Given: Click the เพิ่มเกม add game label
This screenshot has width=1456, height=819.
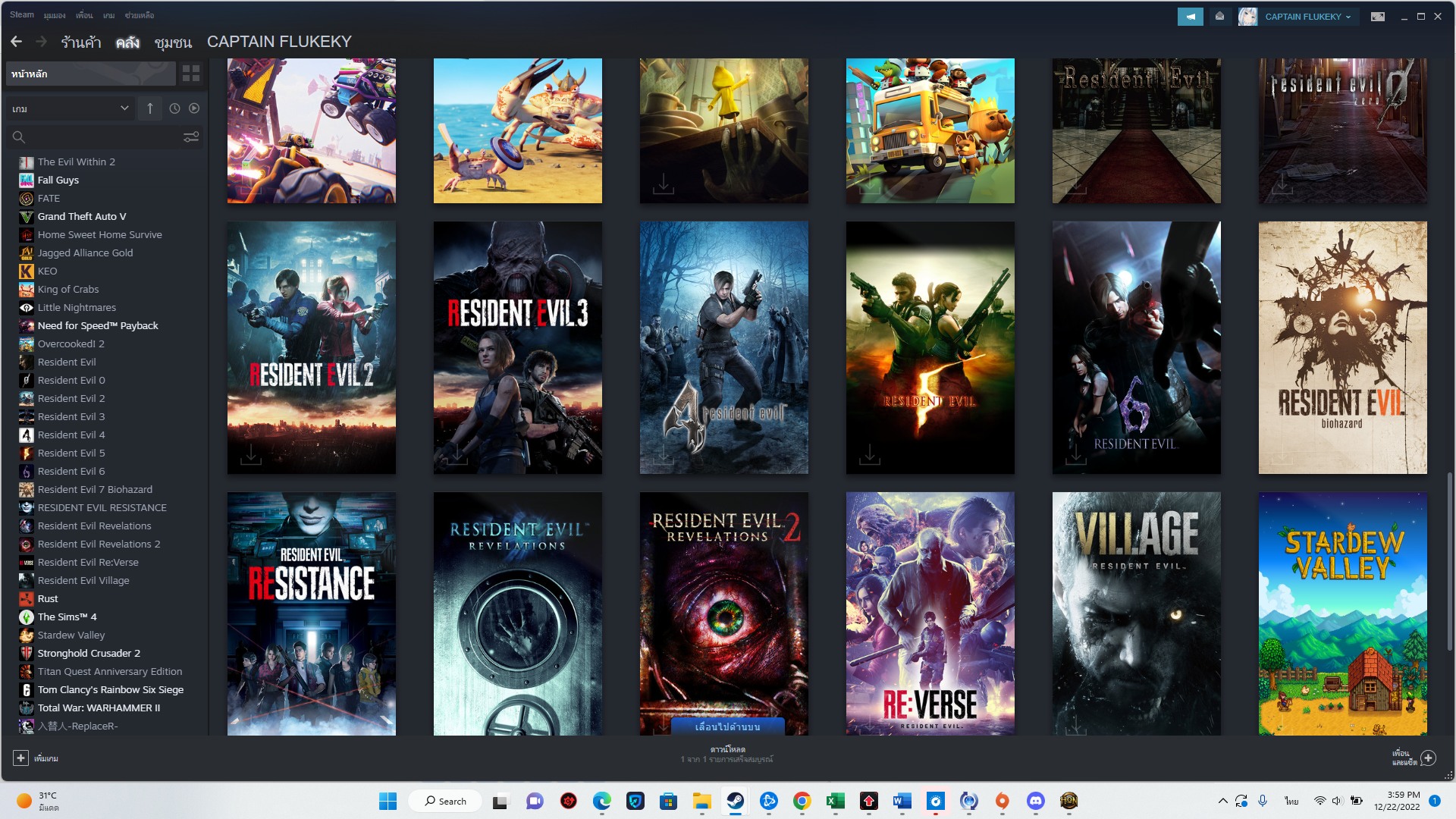Looking at the screenshot, I should tap(46, 758).
